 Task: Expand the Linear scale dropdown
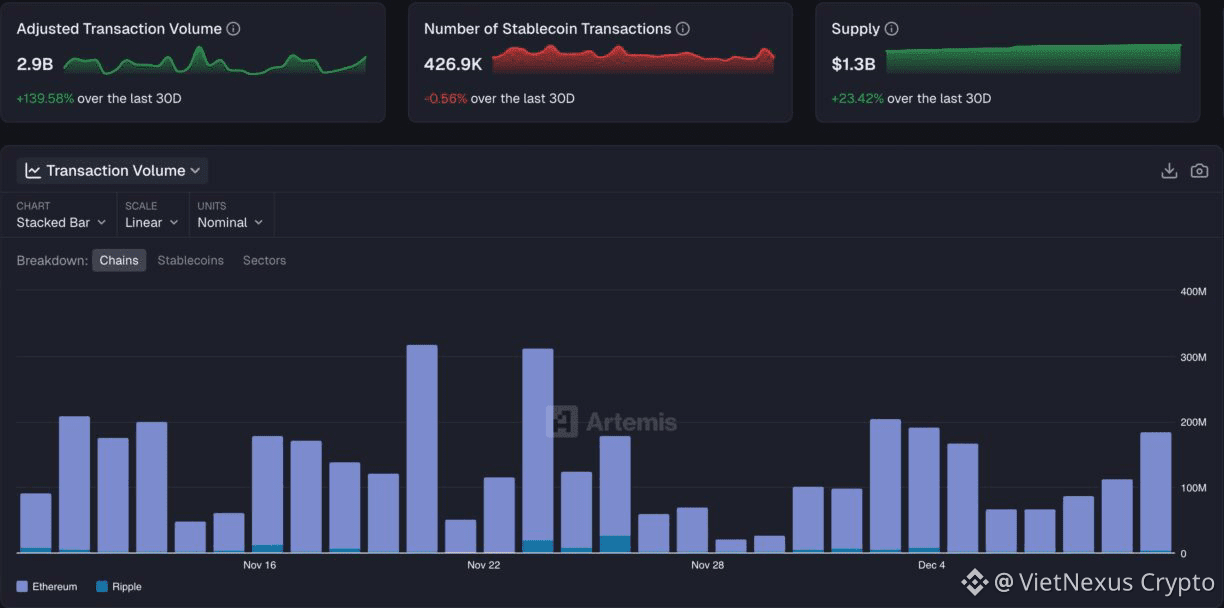tap(152, 222)
